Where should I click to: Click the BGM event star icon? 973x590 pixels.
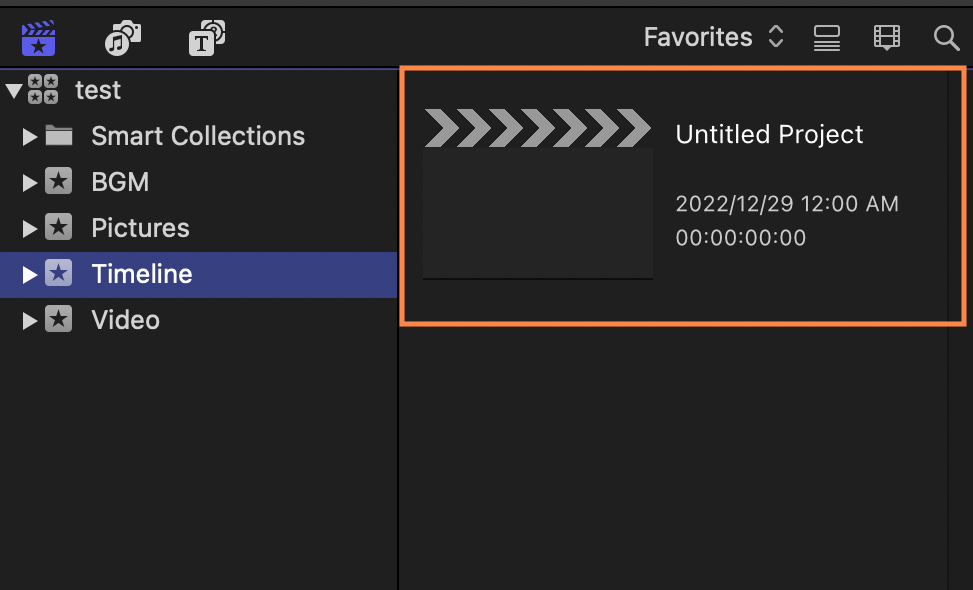coord(58,181)
